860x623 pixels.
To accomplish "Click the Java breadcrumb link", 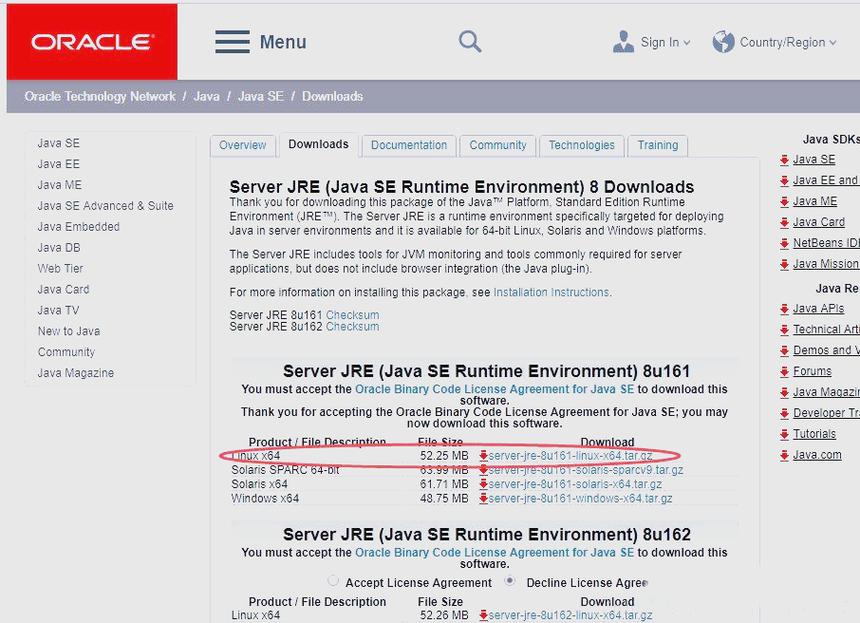I will pyautogui.click(x=206, y=97).
